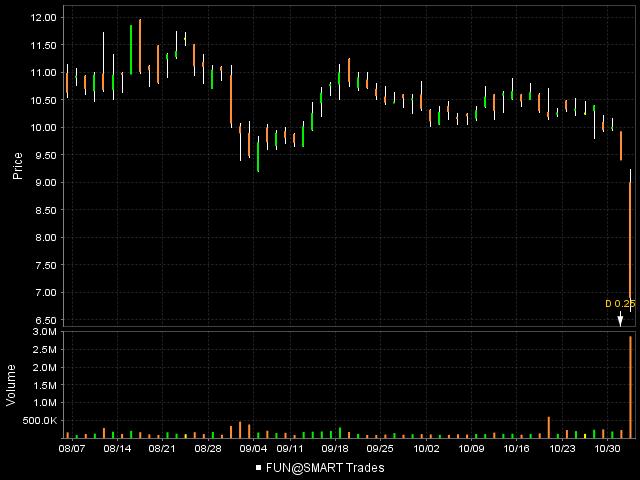Click the 10/16 date label

[516, 449]
